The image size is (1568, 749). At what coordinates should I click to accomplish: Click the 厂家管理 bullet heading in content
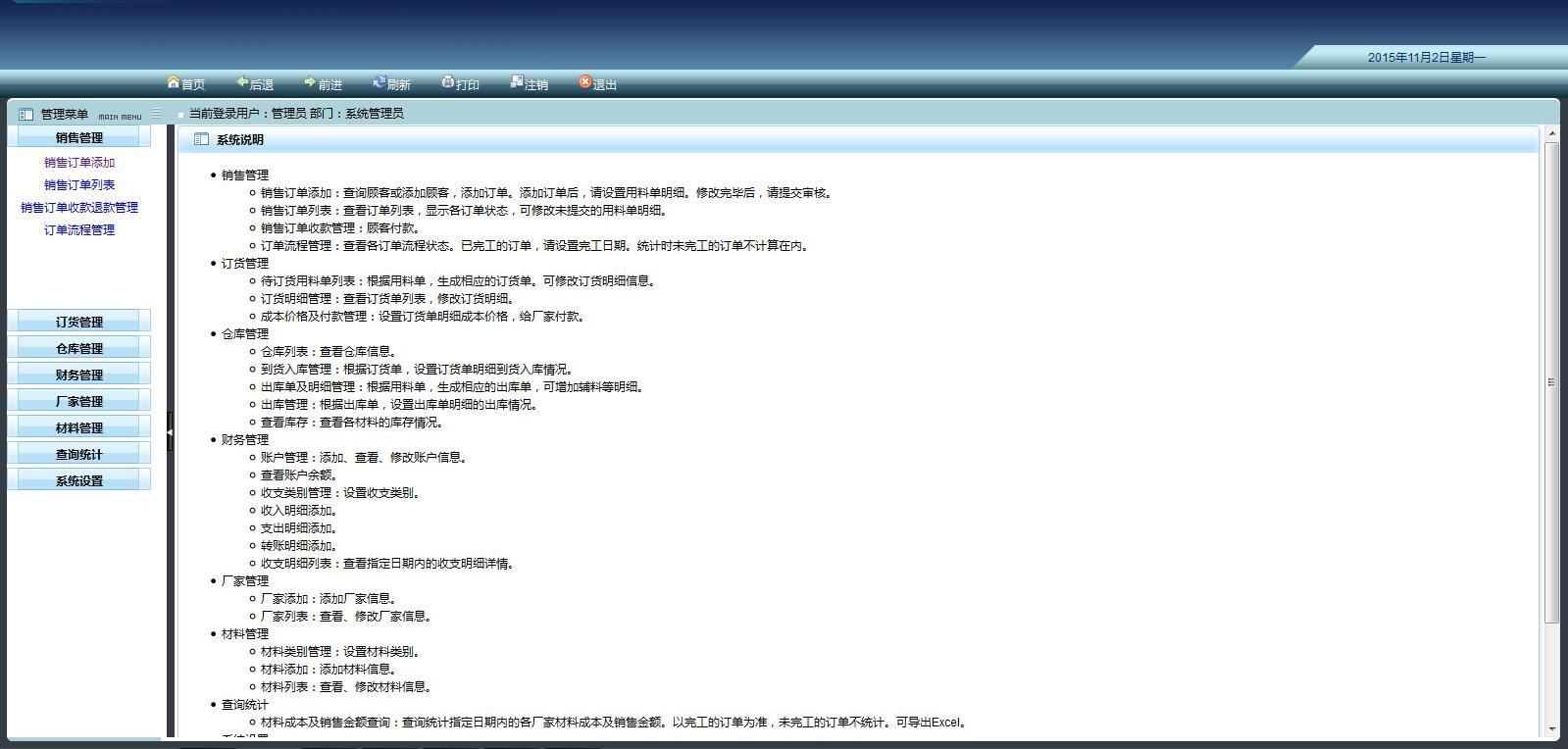tap(245, 581)
